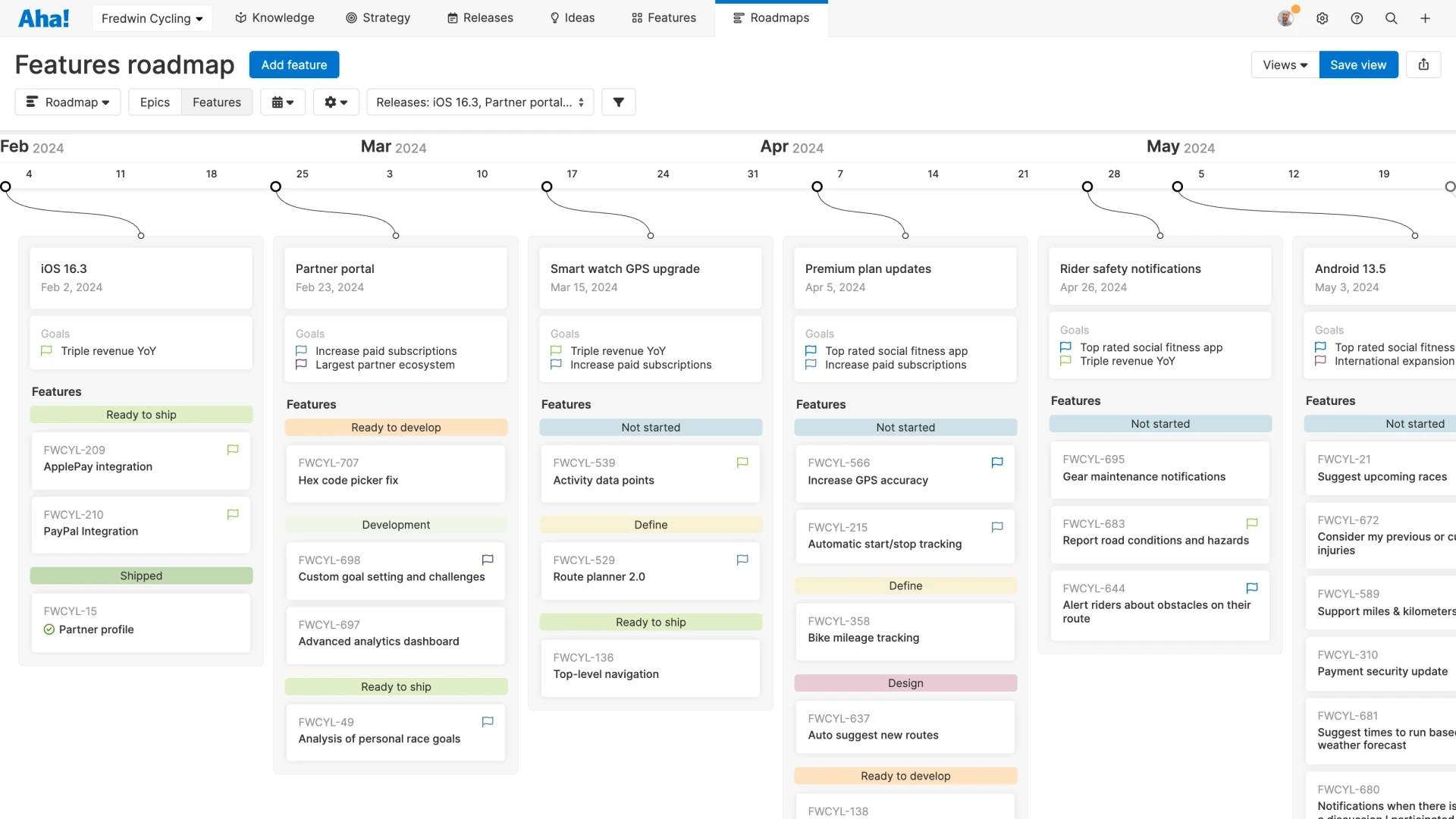
Task: Click the Add feature button
Action: click(x=293, y=64)
